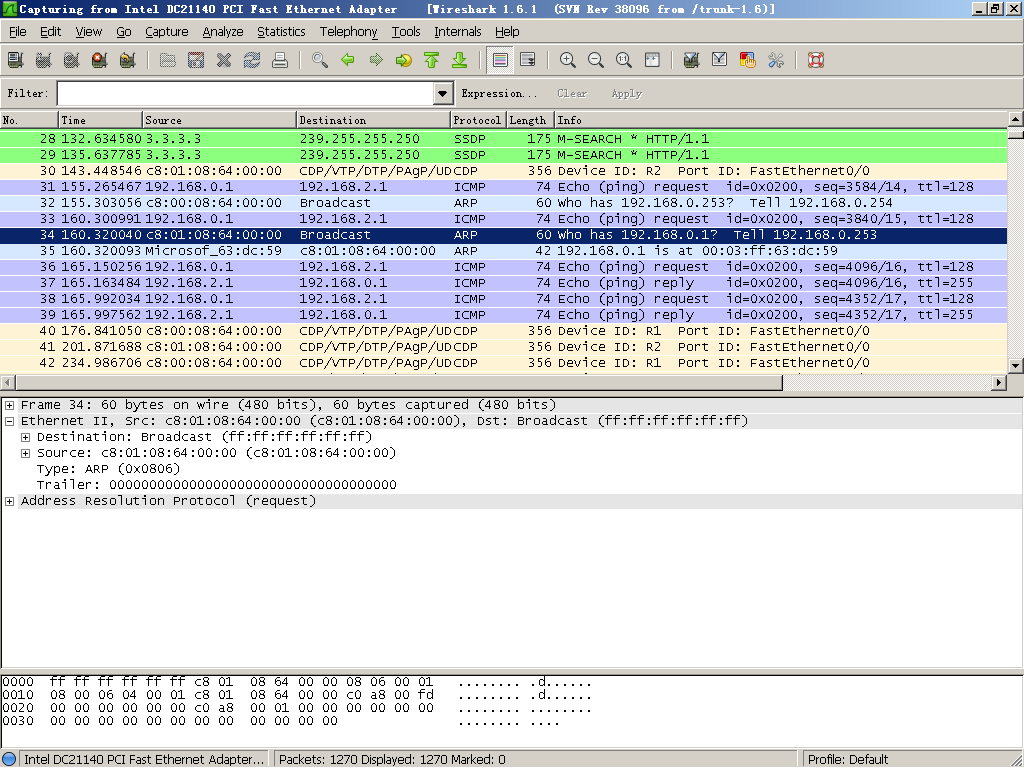Sort by the Destination column header
Image resolution: width=1024 pixels, height=768 pixels.
click(x=373, y=120)
